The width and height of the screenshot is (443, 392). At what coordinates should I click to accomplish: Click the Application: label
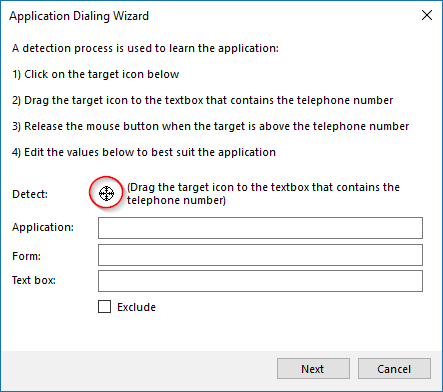point(43,227)
